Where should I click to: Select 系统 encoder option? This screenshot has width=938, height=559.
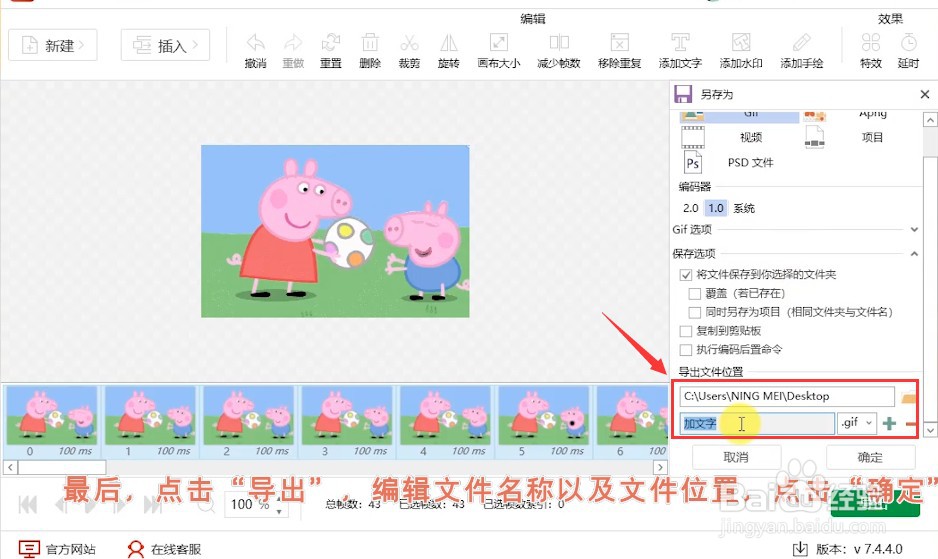point(744,208)
